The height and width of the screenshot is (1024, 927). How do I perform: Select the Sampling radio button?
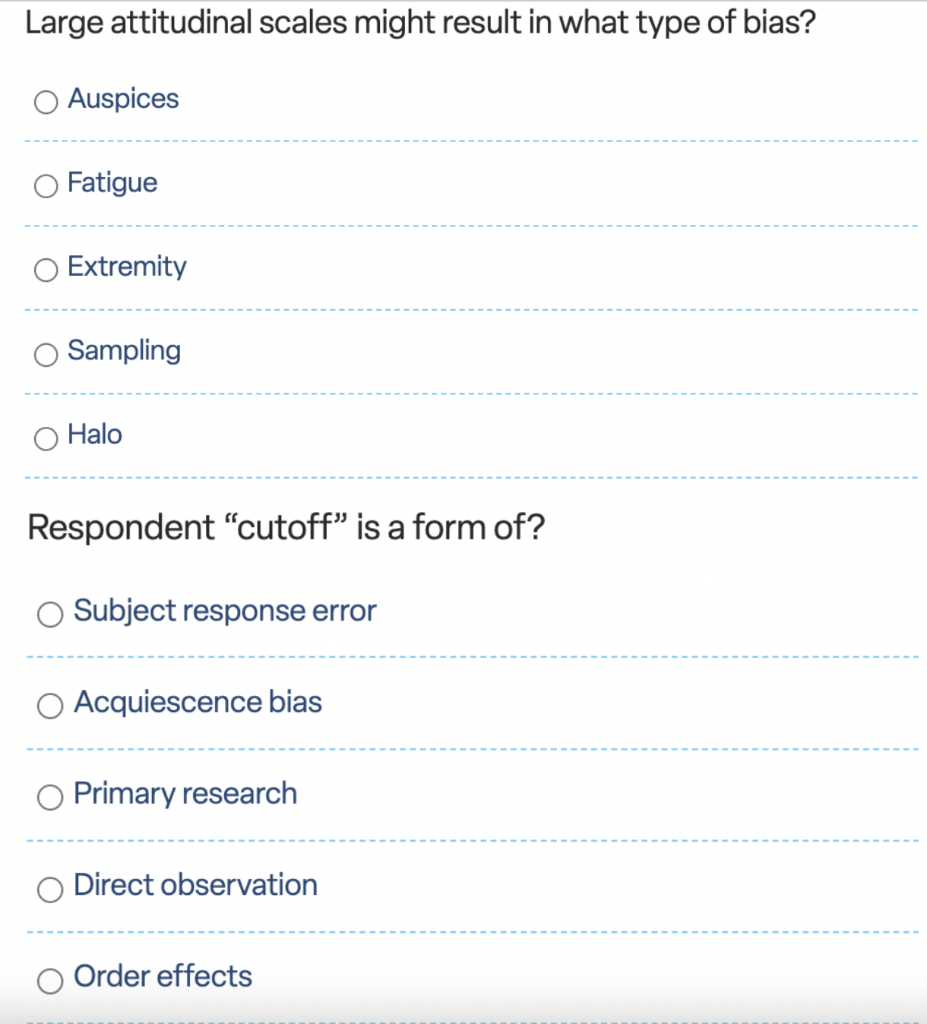45,354
